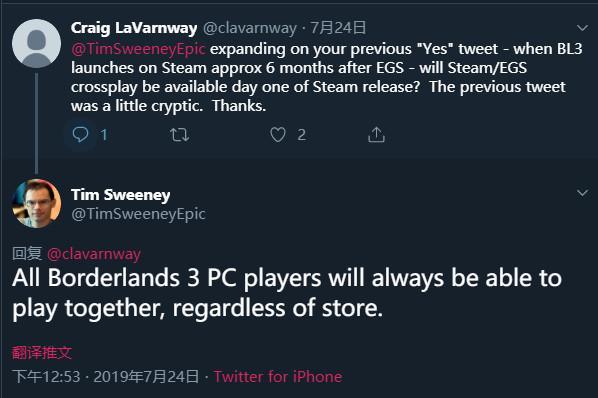The image size is (598, 398).
Task: Click the reply speech bubble icon
Action: 80,135
